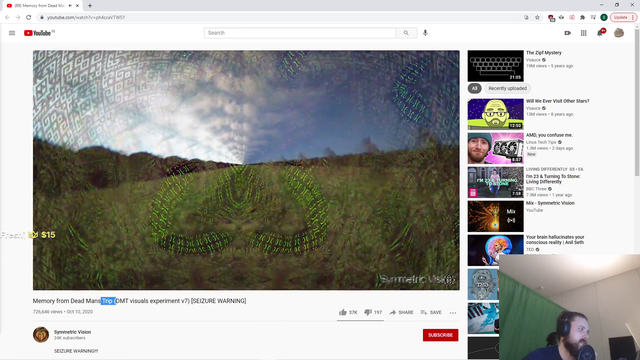This screenshot has width=640, height=360.
Task: Click browser forward arrow
Action: click(x=18, y=18)
